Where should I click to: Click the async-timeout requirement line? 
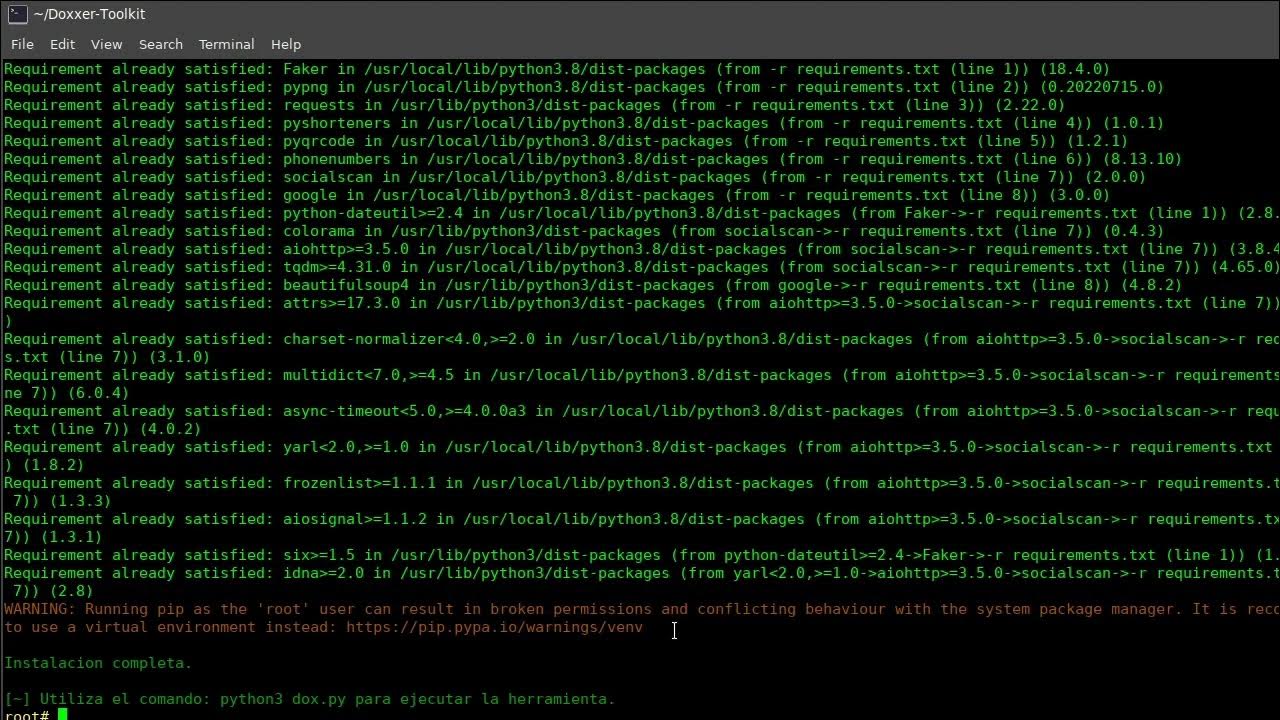pyautogui.click(x=640, y=420)
